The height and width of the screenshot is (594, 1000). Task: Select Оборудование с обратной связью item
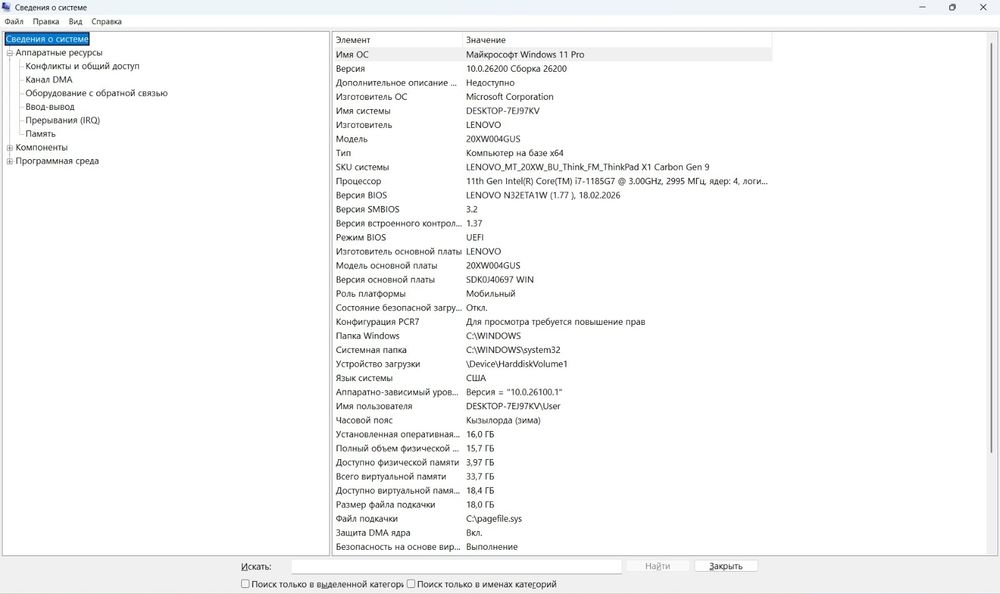[96, 93]
